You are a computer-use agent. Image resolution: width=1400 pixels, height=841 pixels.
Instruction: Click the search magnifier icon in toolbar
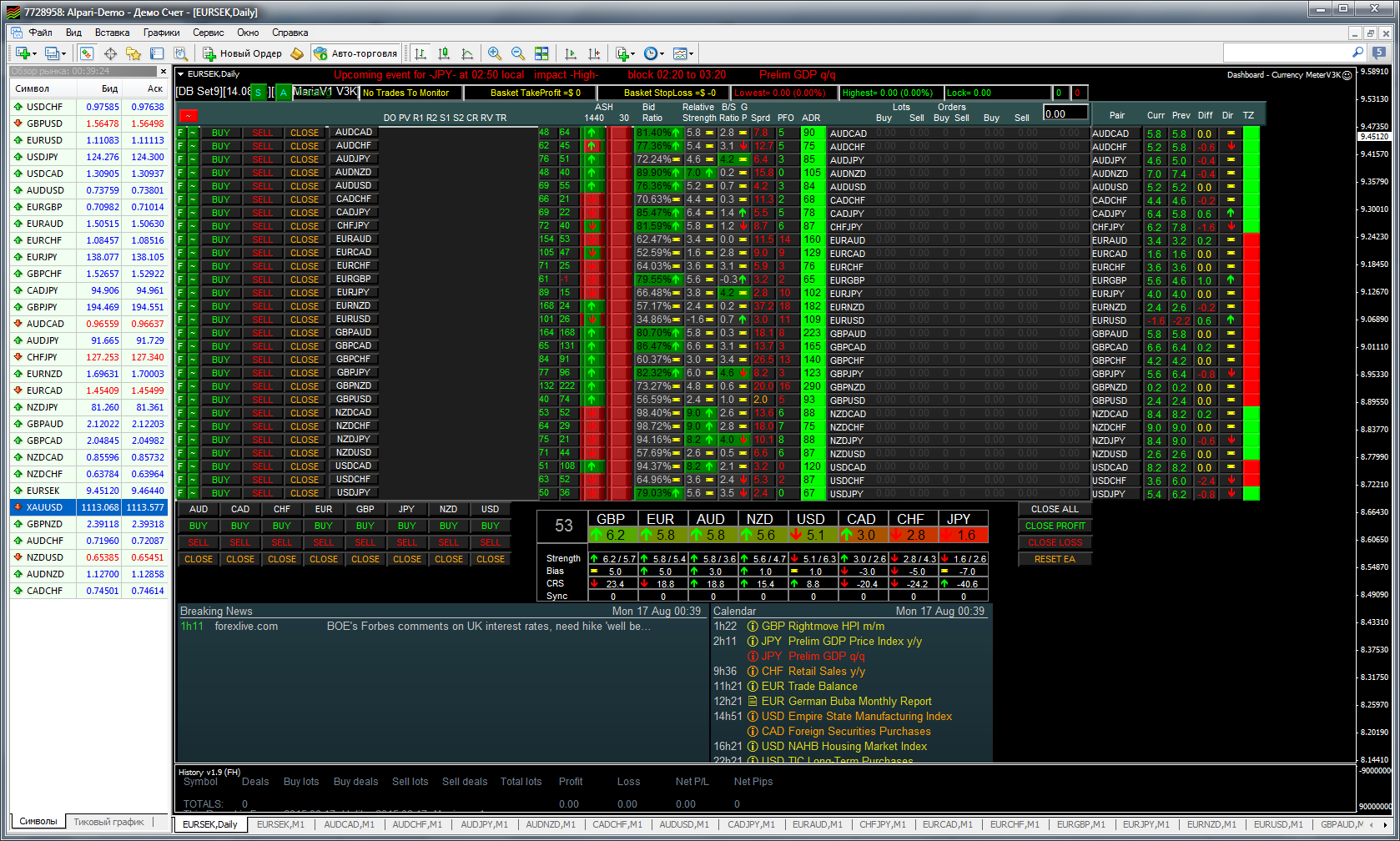[x=1357, y=53]
